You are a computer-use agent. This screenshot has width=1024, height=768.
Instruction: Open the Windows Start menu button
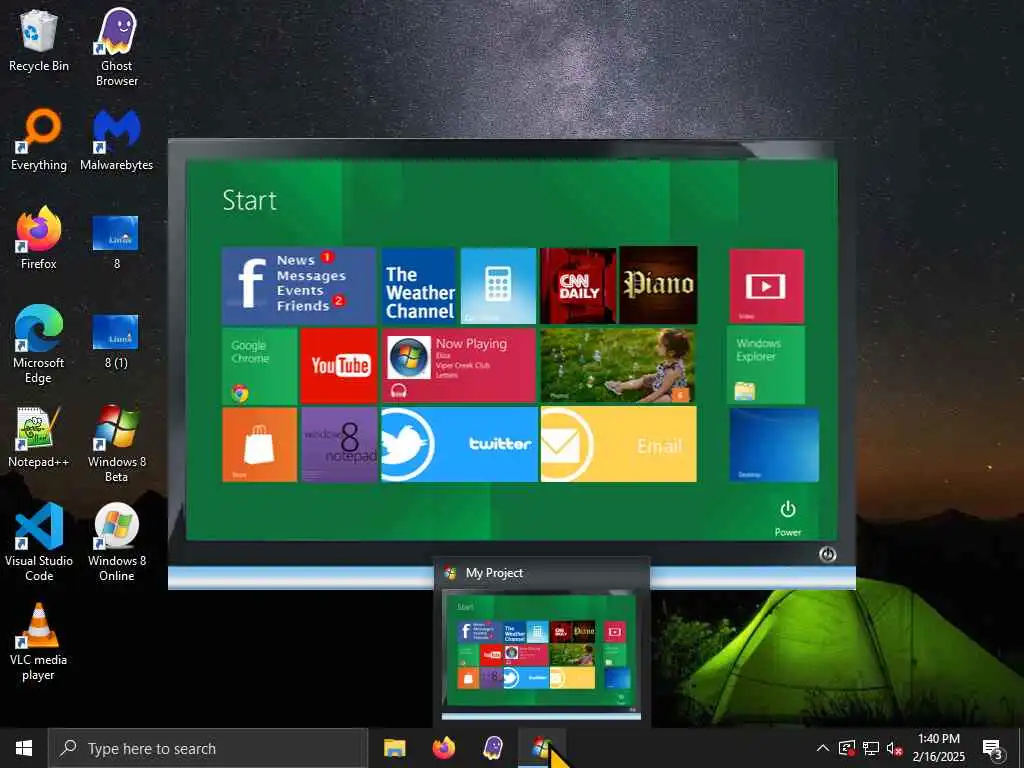tap(24, 748)
